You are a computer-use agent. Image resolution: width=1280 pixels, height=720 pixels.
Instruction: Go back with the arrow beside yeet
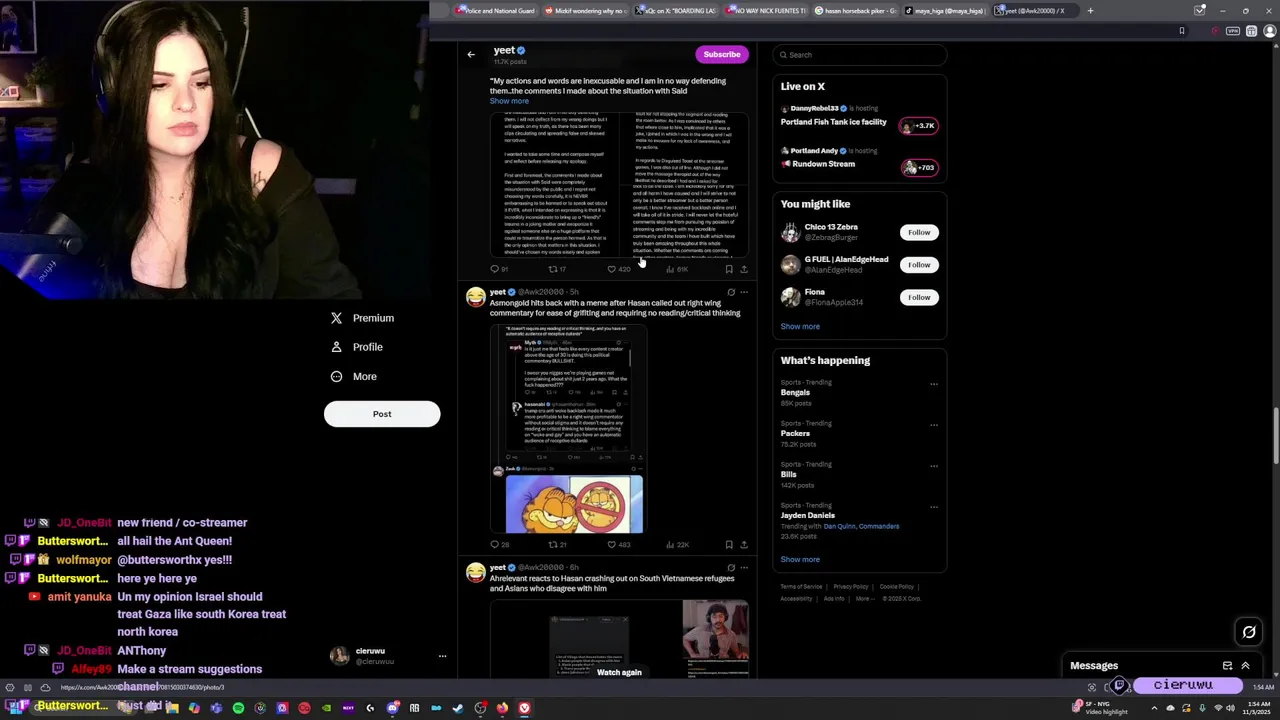tap(471, 54)
